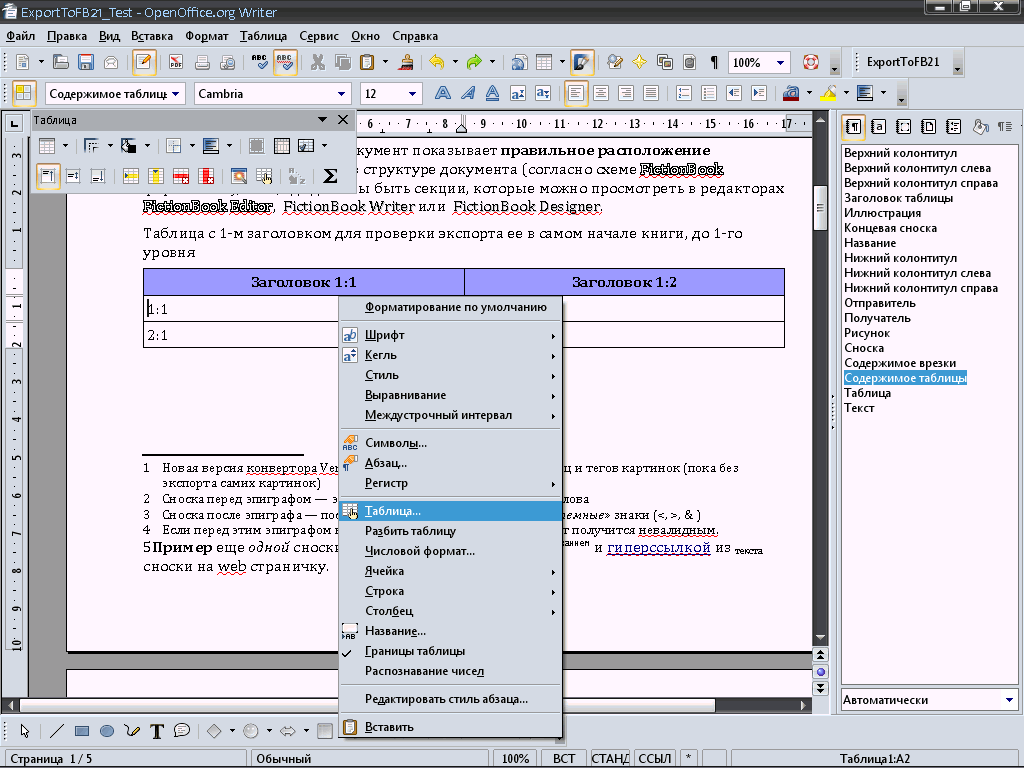Click the Open document folder icon

(61, 62)
